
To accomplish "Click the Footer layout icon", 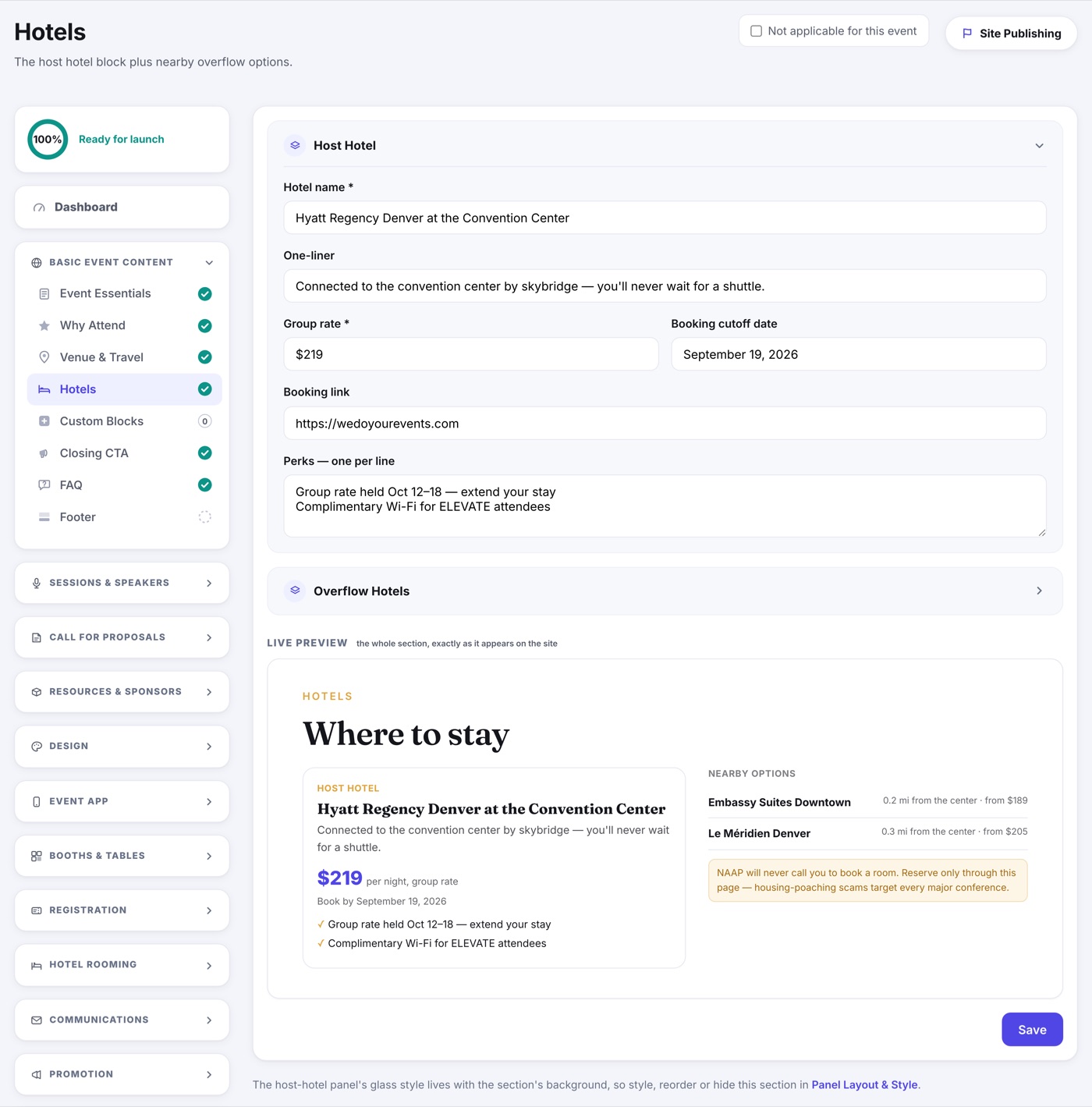I will point(44,517).
